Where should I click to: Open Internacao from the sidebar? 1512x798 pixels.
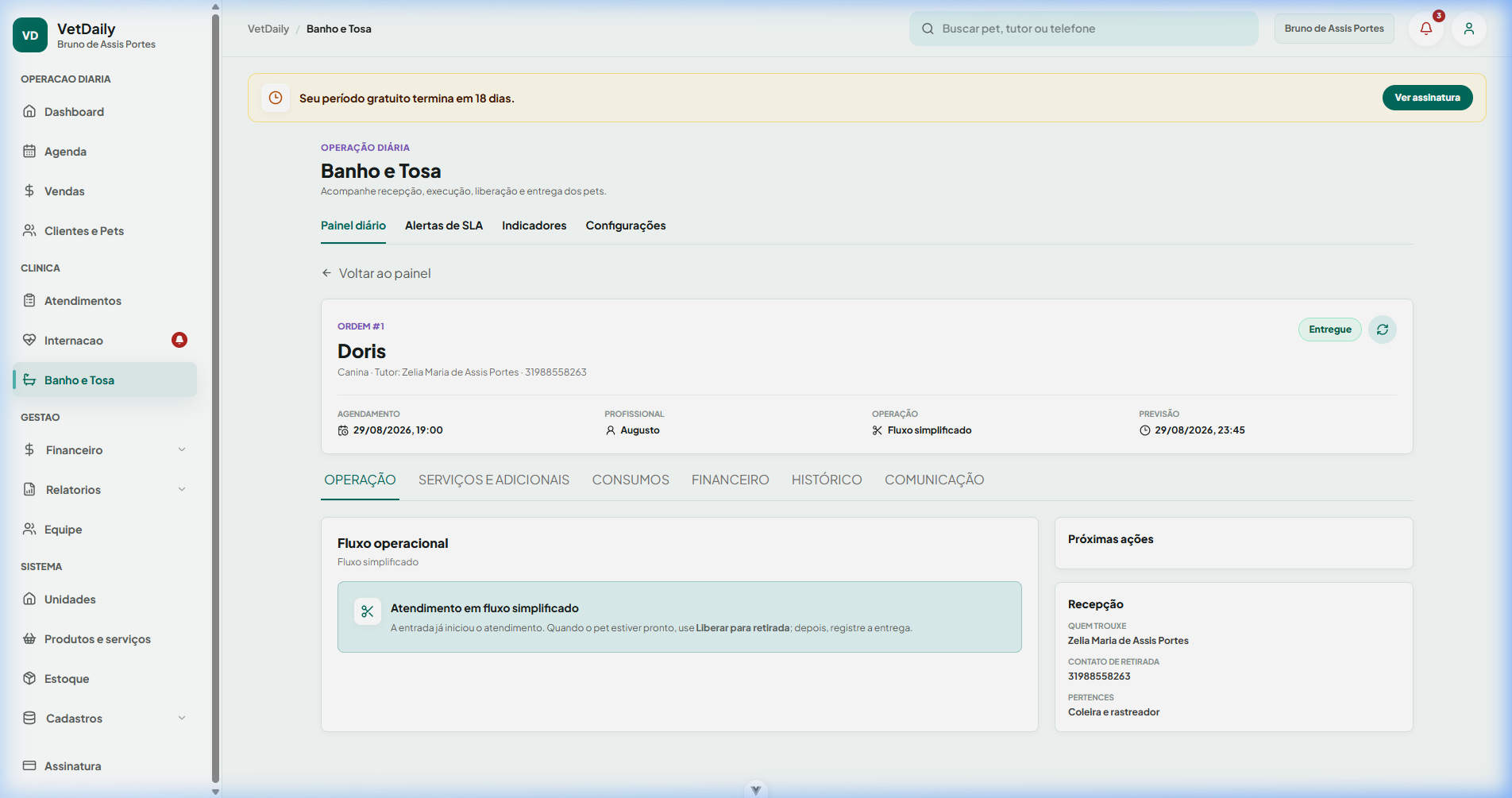[x=105, y=341]
